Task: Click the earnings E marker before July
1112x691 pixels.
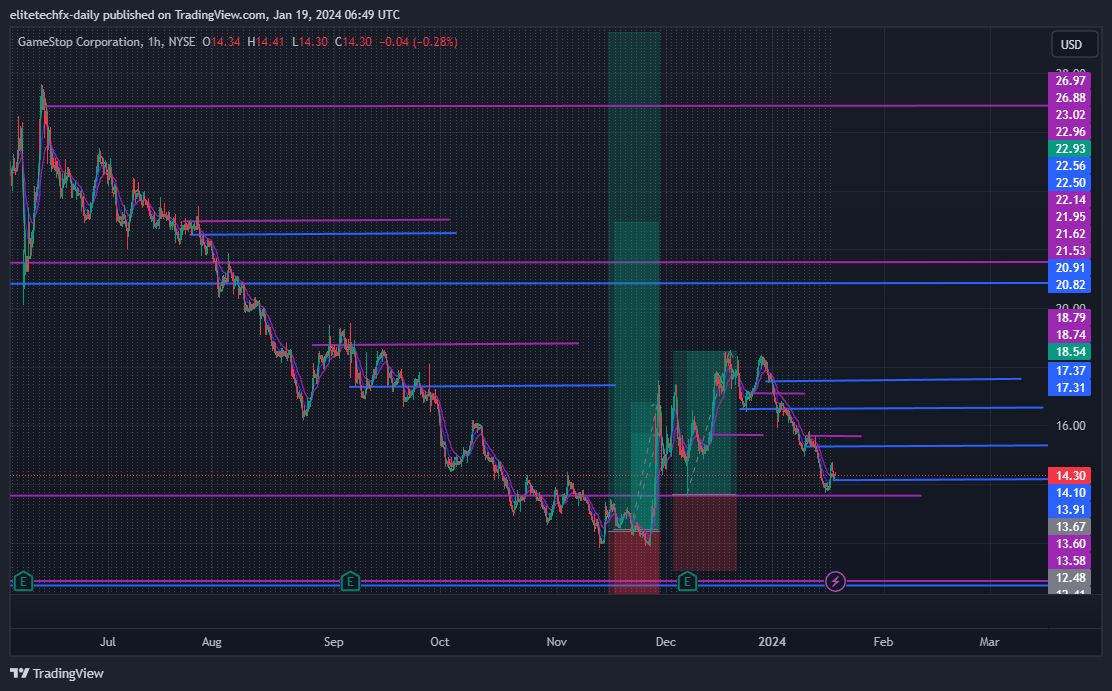Action: (23, 582)
